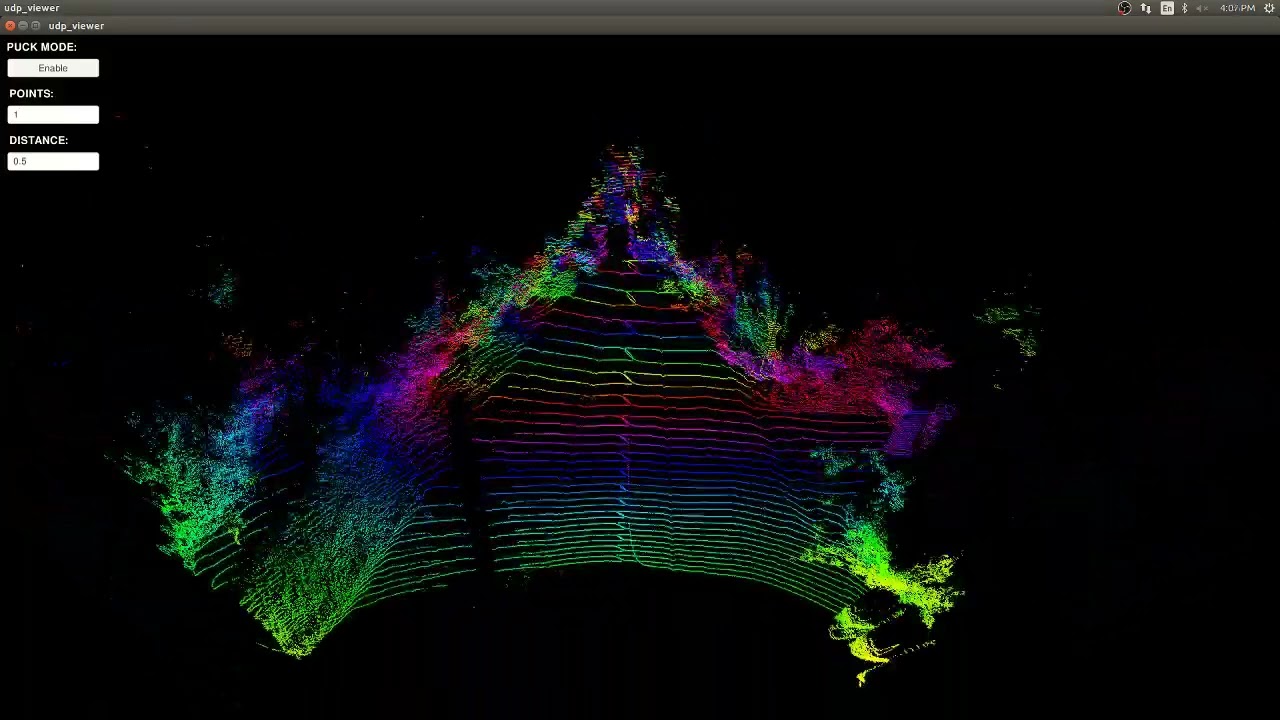The width and height of the screenshot is (1280, 720).
Task: Click the Enable puck mode button
Action: coord(53,68)
